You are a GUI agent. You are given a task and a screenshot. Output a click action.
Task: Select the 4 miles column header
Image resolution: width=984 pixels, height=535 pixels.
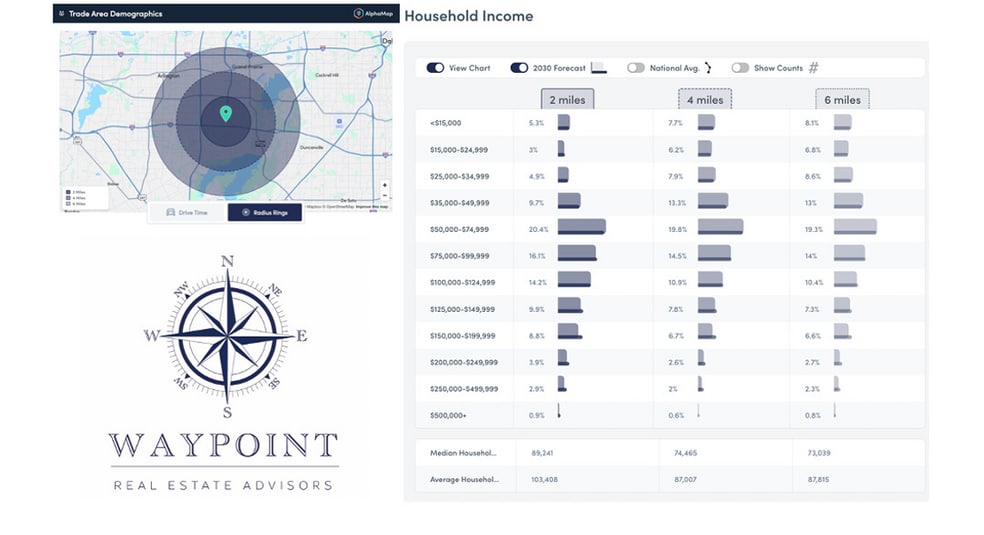(705, 99)
